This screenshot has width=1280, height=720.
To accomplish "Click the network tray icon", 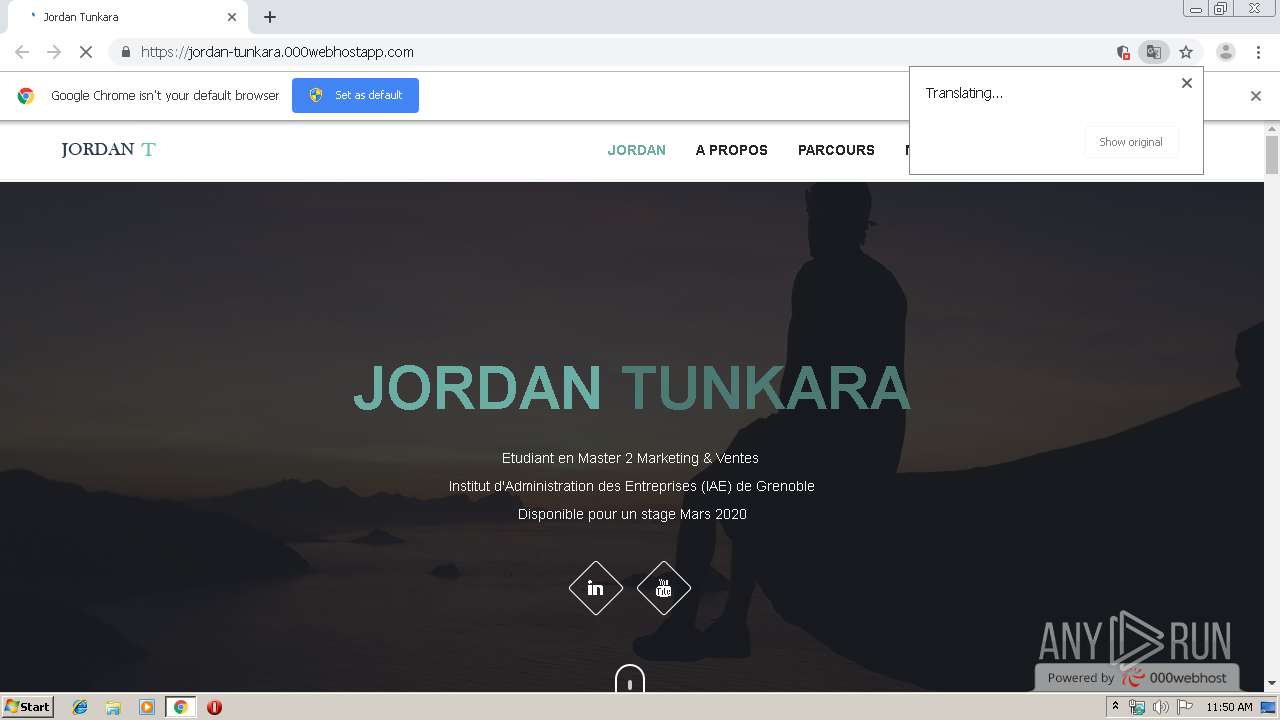I will 1137,707.
